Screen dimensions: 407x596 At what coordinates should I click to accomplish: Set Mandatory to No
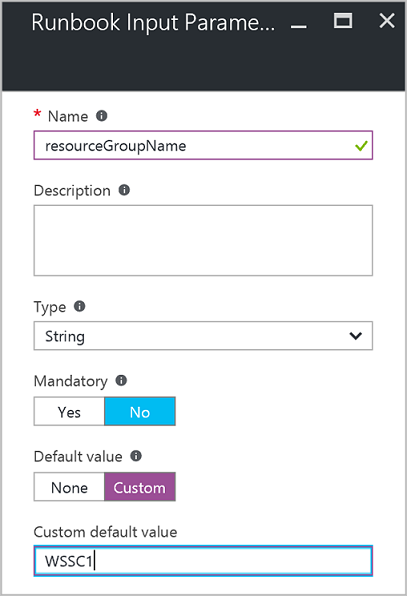(x=140, y=412)
